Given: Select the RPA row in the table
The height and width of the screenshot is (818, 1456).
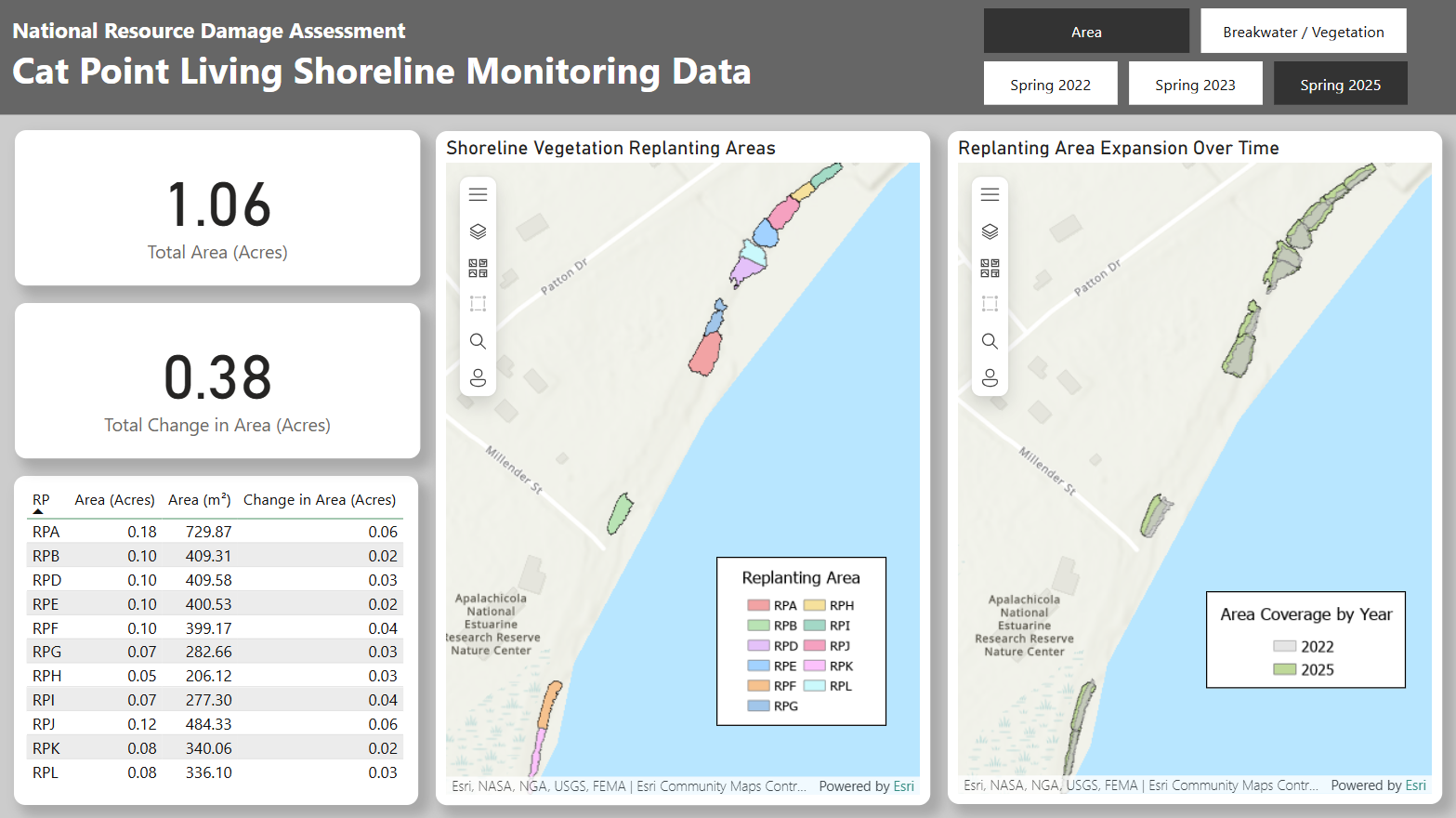Looking at the screenshot, I should coord(215,532).
